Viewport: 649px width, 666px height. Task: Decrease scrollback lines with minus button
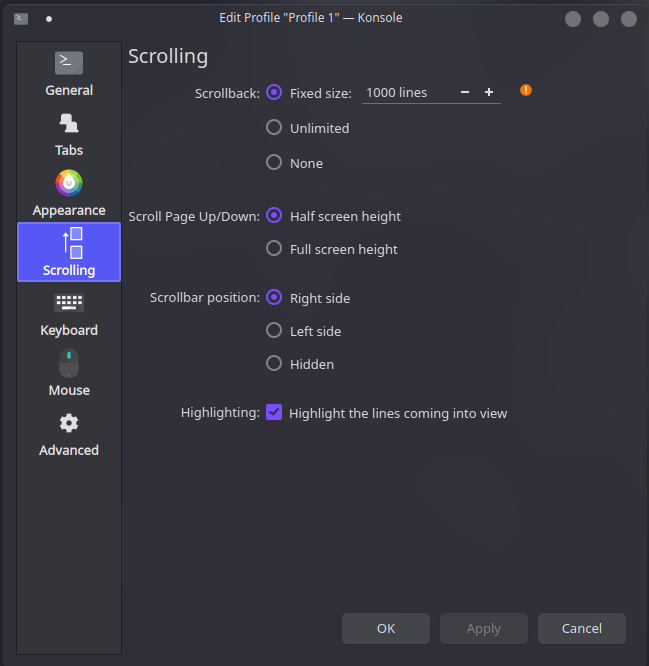pos(465,92)
